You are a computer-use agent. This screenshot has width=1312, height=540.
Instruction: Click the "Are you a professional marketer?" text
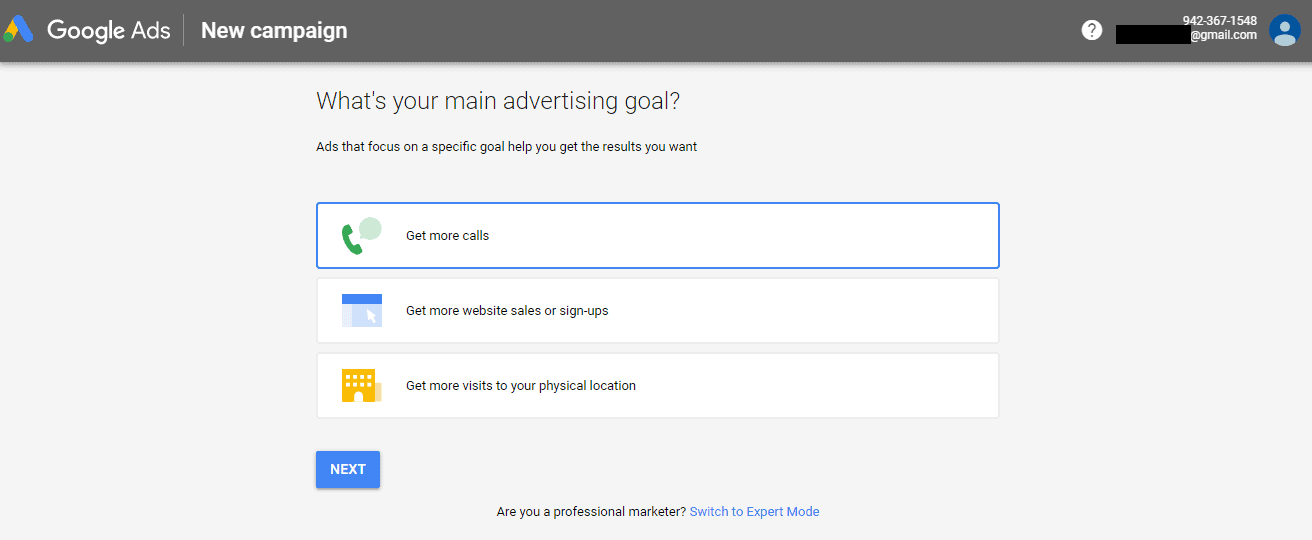[591, 512]
